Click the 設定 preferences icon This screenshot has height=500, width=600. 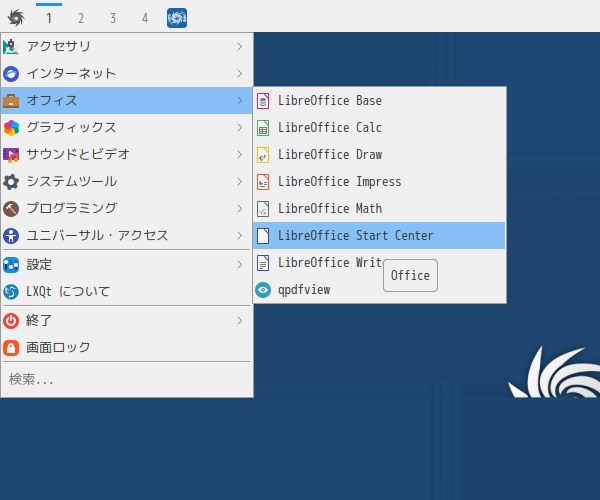pyautogui.click(x=11, y=265)
